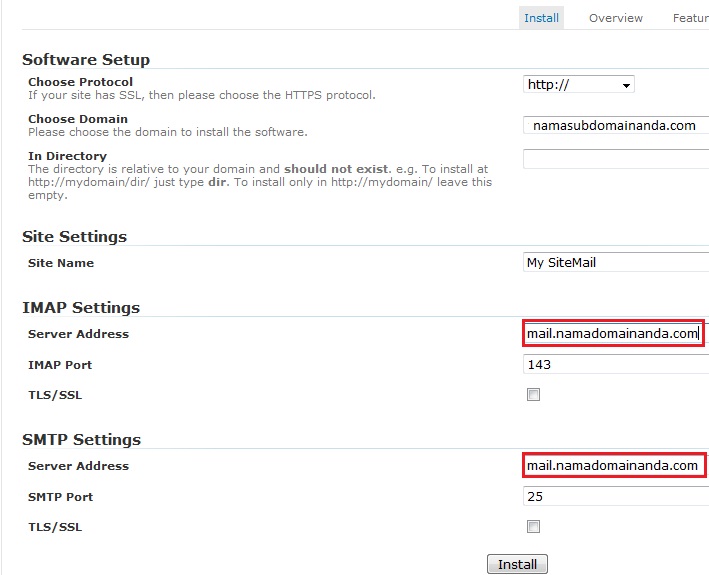Image resolution: width=709 pixels, height=575 pixels.
Task: Open the Overview tab
Action: (615, 18)
